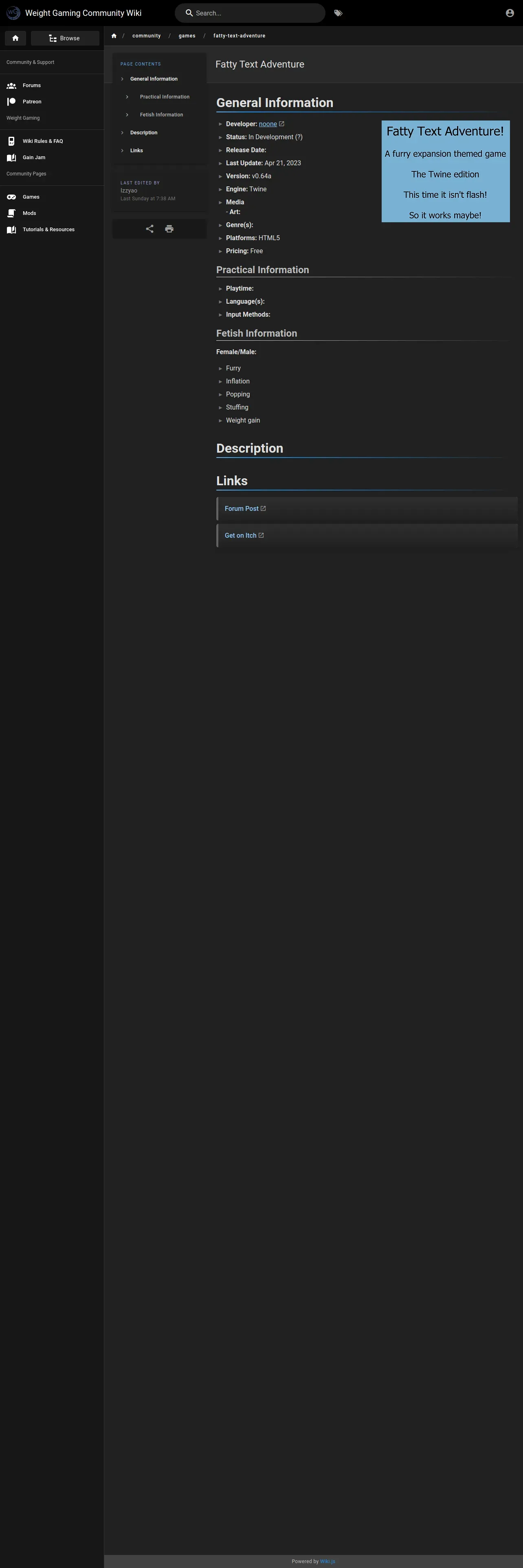Image resolution: width=523 pixels, height=1568 pixels.
Task: Click the Wiki Rules & FAQ icon
Action: point(11,141)
